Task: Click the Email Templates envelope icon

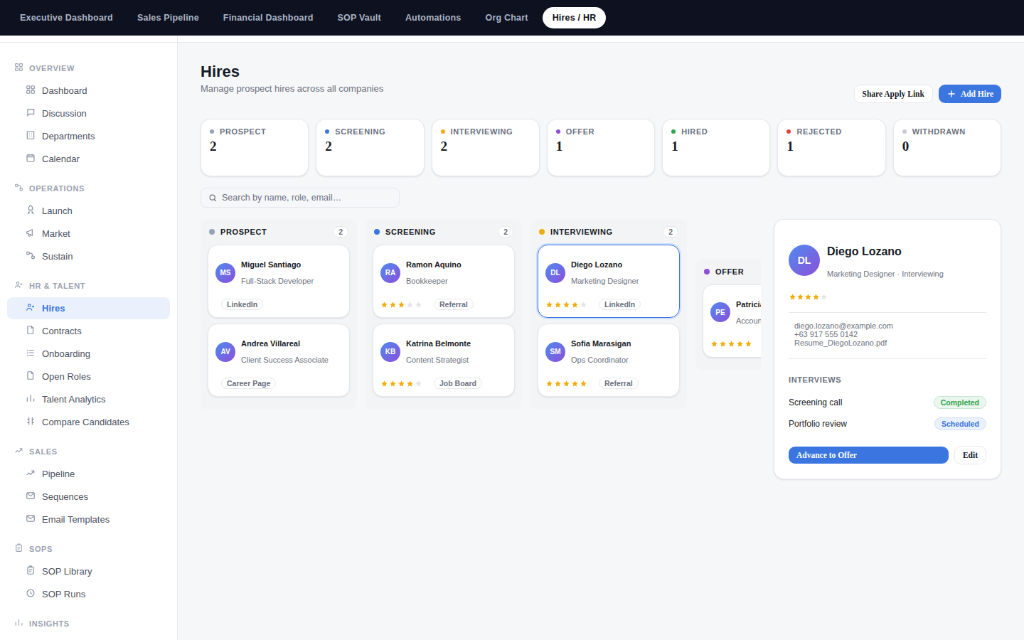Action: [31, 519]
